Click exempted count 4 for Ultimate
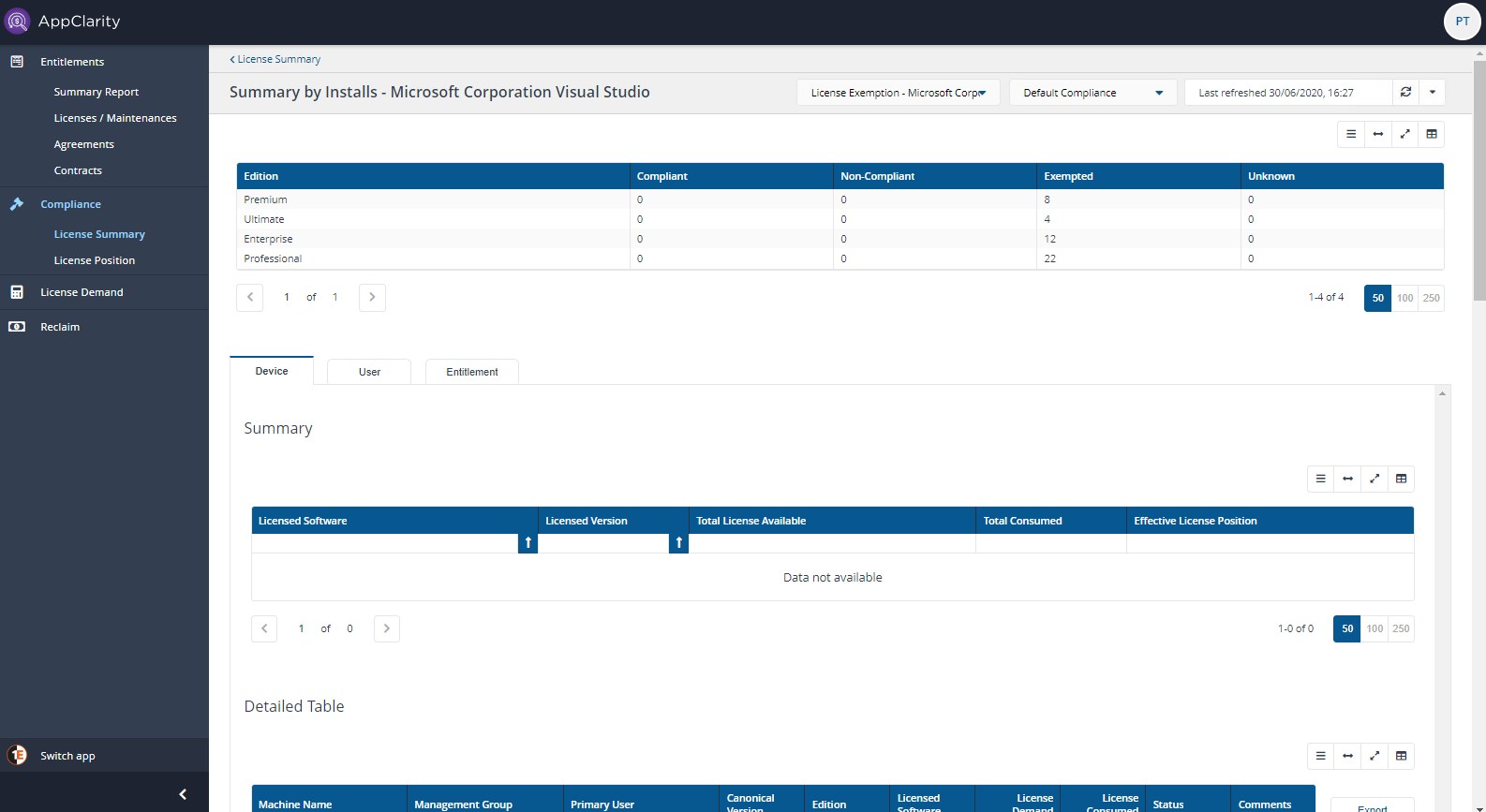The height and width of the screenshot is (812, 1486). (1048, 219)
